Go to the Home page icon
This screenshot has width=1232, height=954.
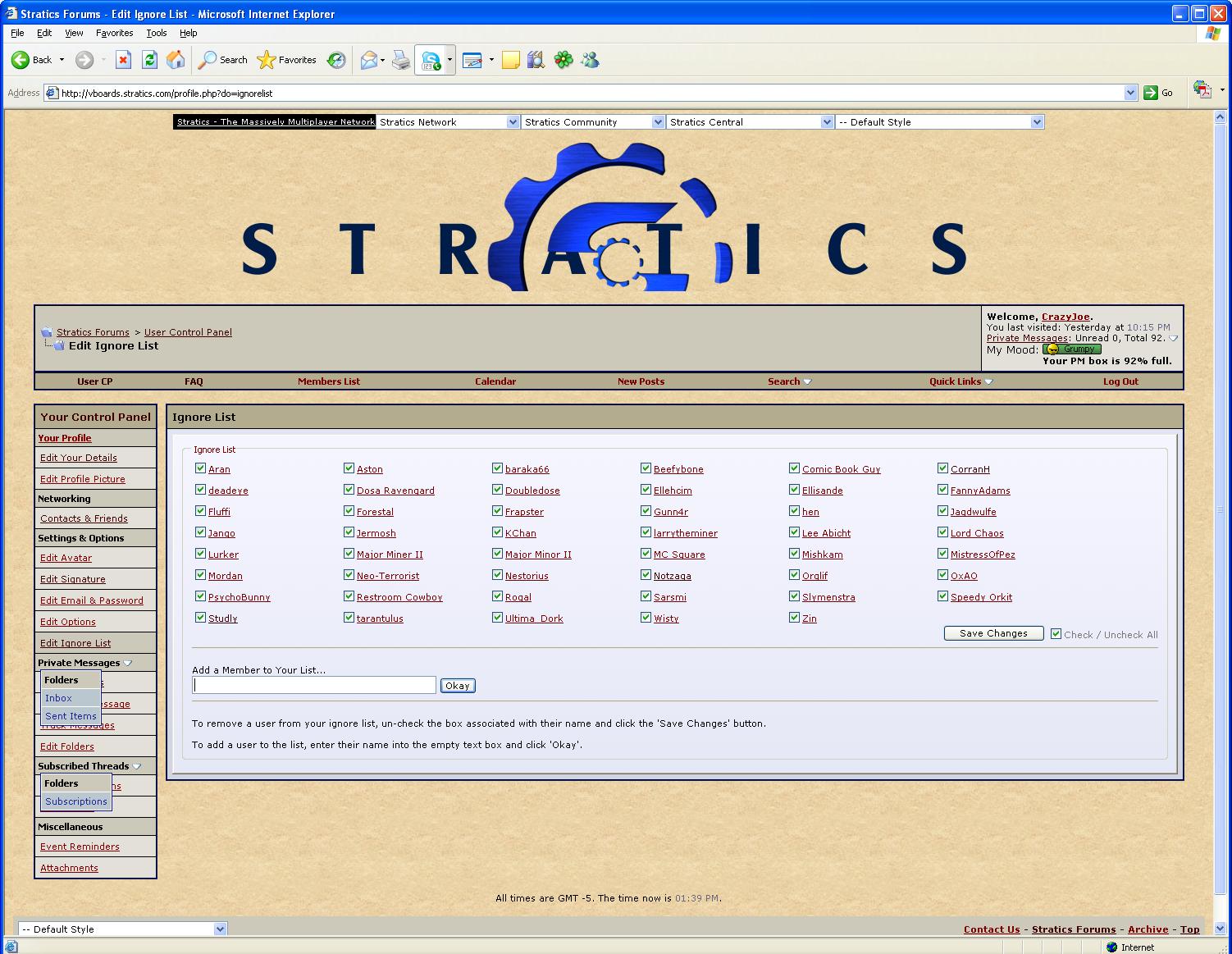[176, 60]
